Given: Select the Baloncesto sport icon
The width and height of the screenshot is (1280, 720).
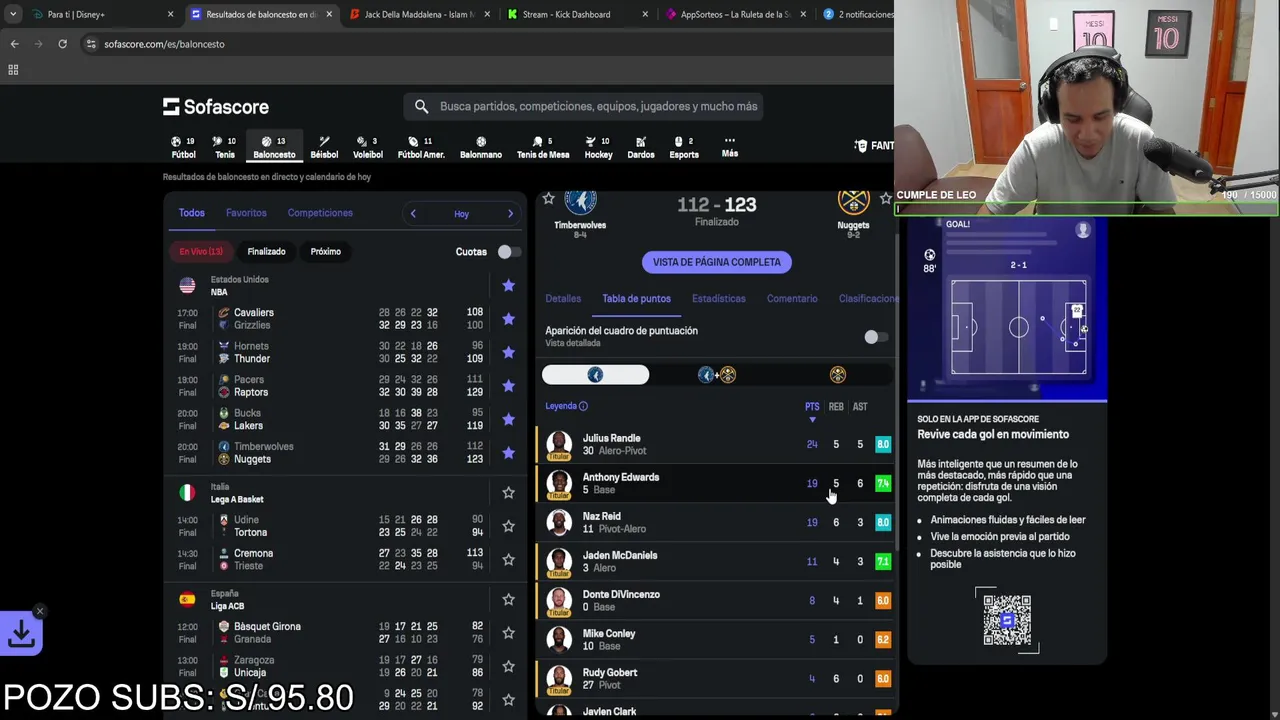Looking at the screenshot, I should pos(274,147).
